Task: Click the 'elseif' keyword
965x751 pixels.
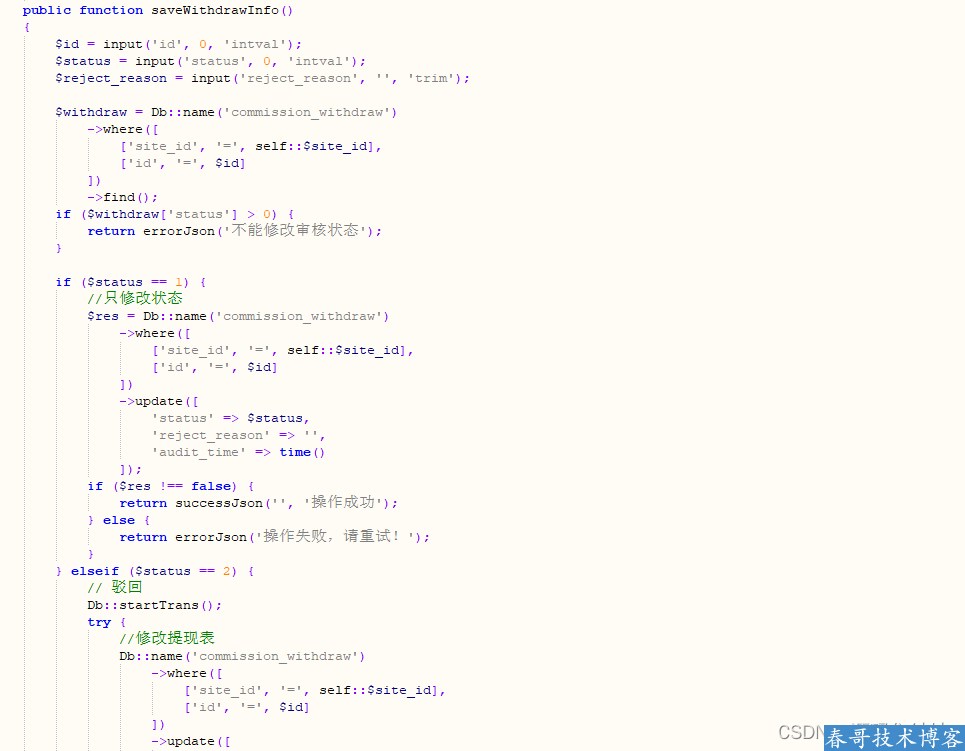Action: pos(95,571)
